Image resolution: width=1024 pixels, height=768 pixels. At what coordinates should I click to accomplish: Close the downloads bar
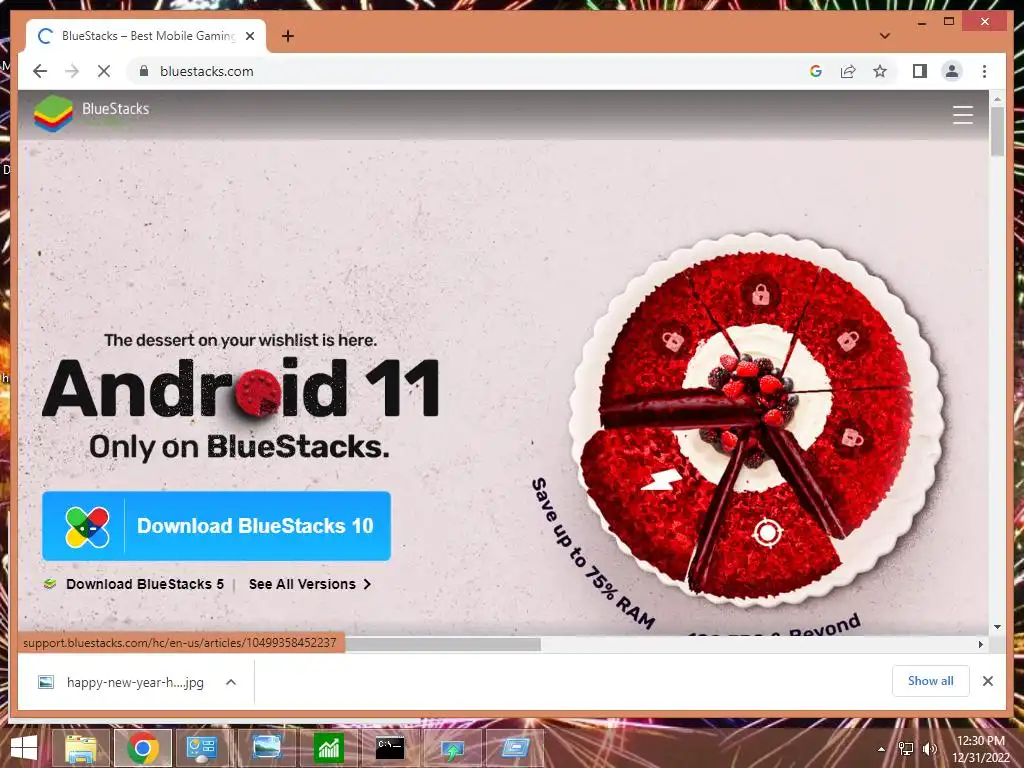987,681
